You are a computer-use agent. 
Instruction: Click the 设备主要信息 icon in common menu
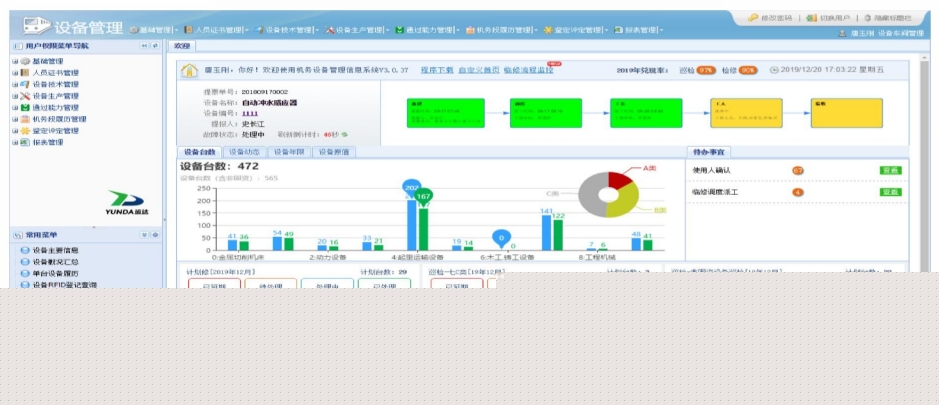pyautogui.click(x=25, y=250)
